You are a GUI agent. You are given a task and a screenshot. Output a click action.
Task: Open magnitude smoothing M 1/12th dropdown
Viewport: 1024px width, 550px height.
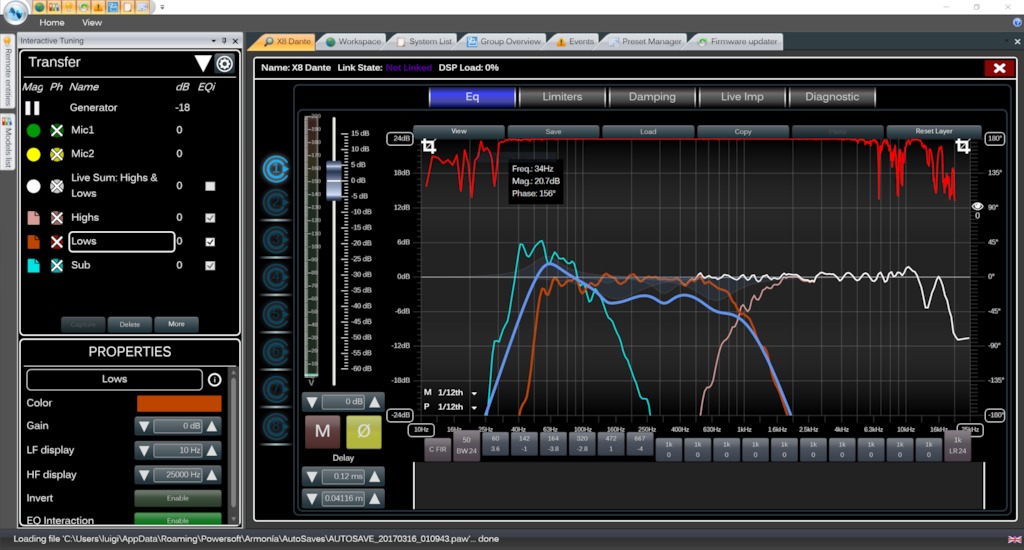[474, 393]
